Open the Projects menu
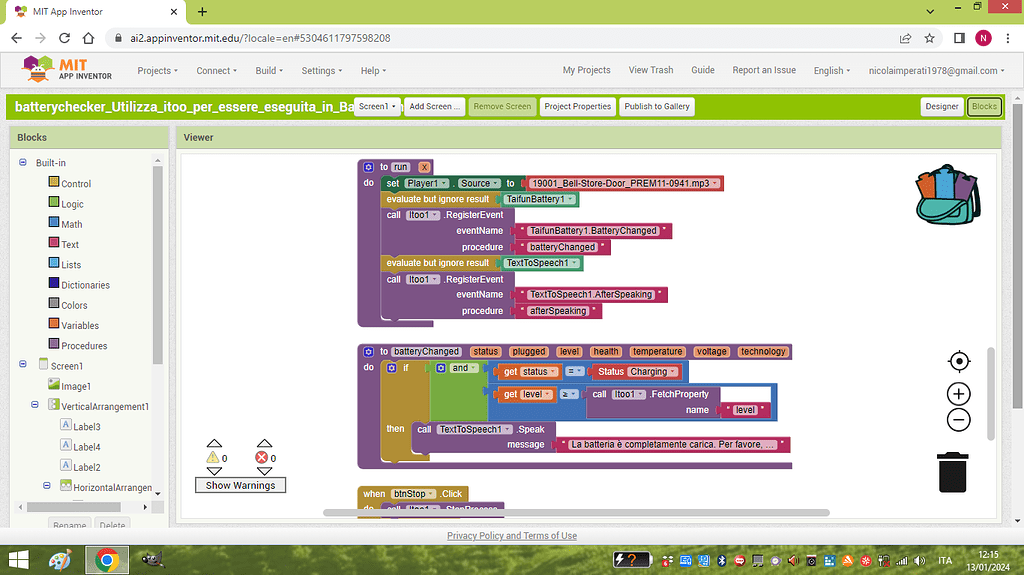Image resolution: width=1024 pixels, height=575 pixels. click(x=157, y=71)
